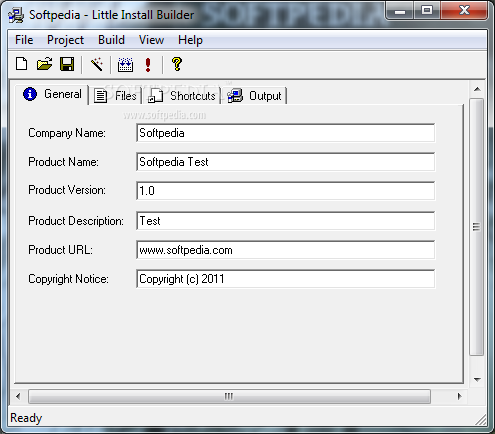Click the 'Product Description:' label
Image resolution: width=495 pixels, height=434 pixels.
point(76,221)
